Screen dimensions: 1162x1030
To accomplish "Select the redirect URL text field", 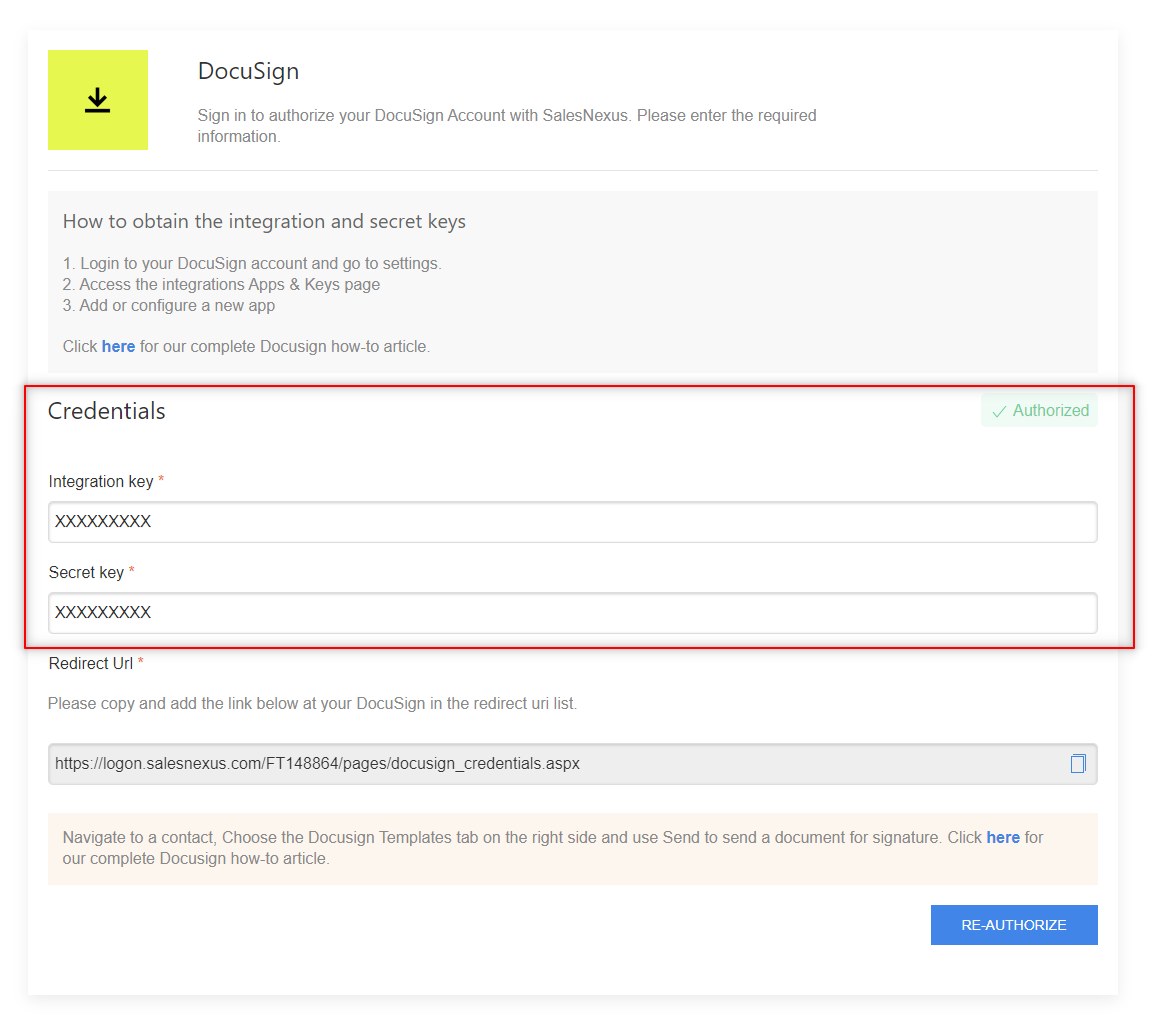I will pos(572,764).
